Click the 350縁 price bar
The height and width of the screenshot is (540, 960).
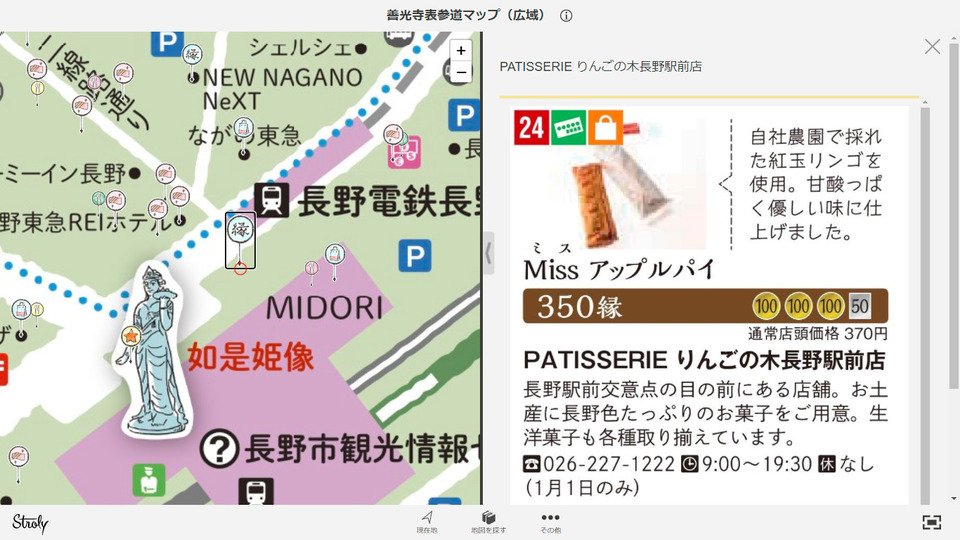tap(705, 306)
